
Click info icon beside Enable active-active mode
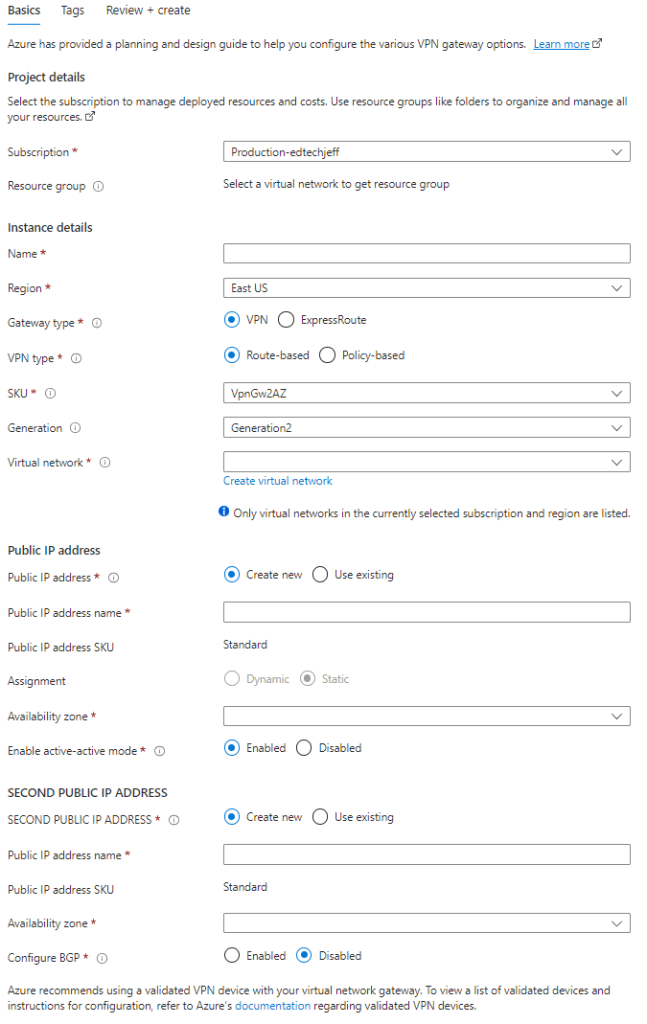click(x=159, y=751)
